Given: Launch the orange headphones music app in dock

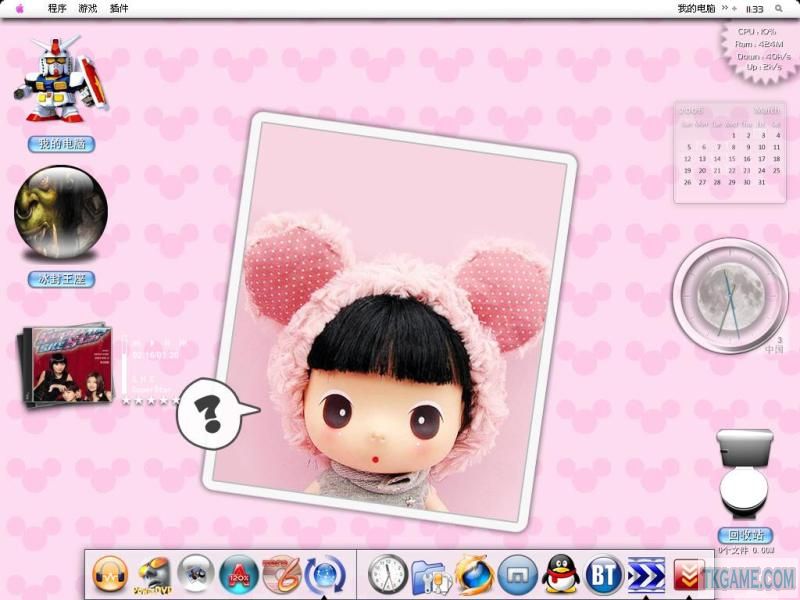Looking at the screenshot, I should [110, 574].
